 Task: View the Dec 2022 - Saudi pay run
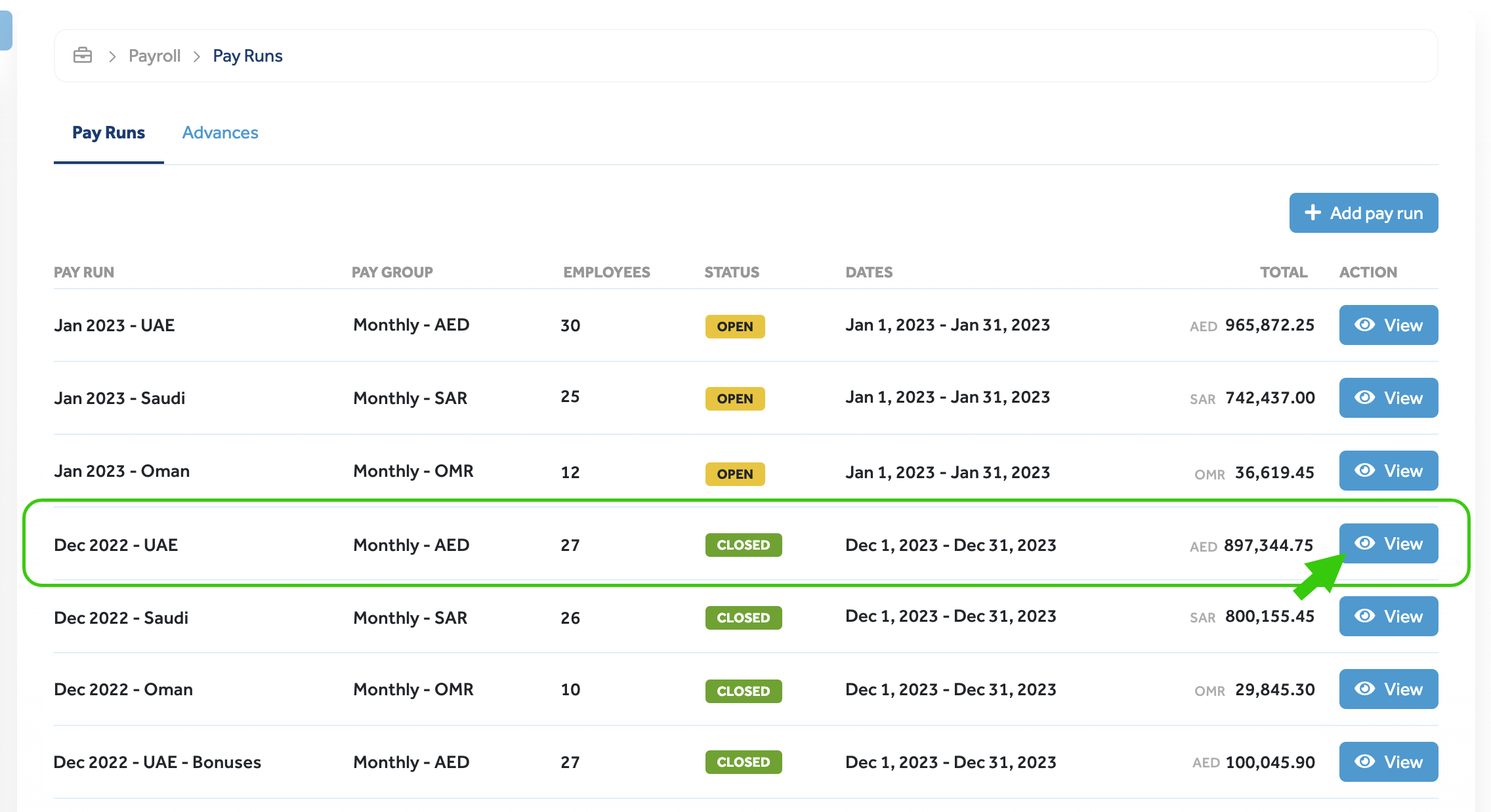point(1389,616)
